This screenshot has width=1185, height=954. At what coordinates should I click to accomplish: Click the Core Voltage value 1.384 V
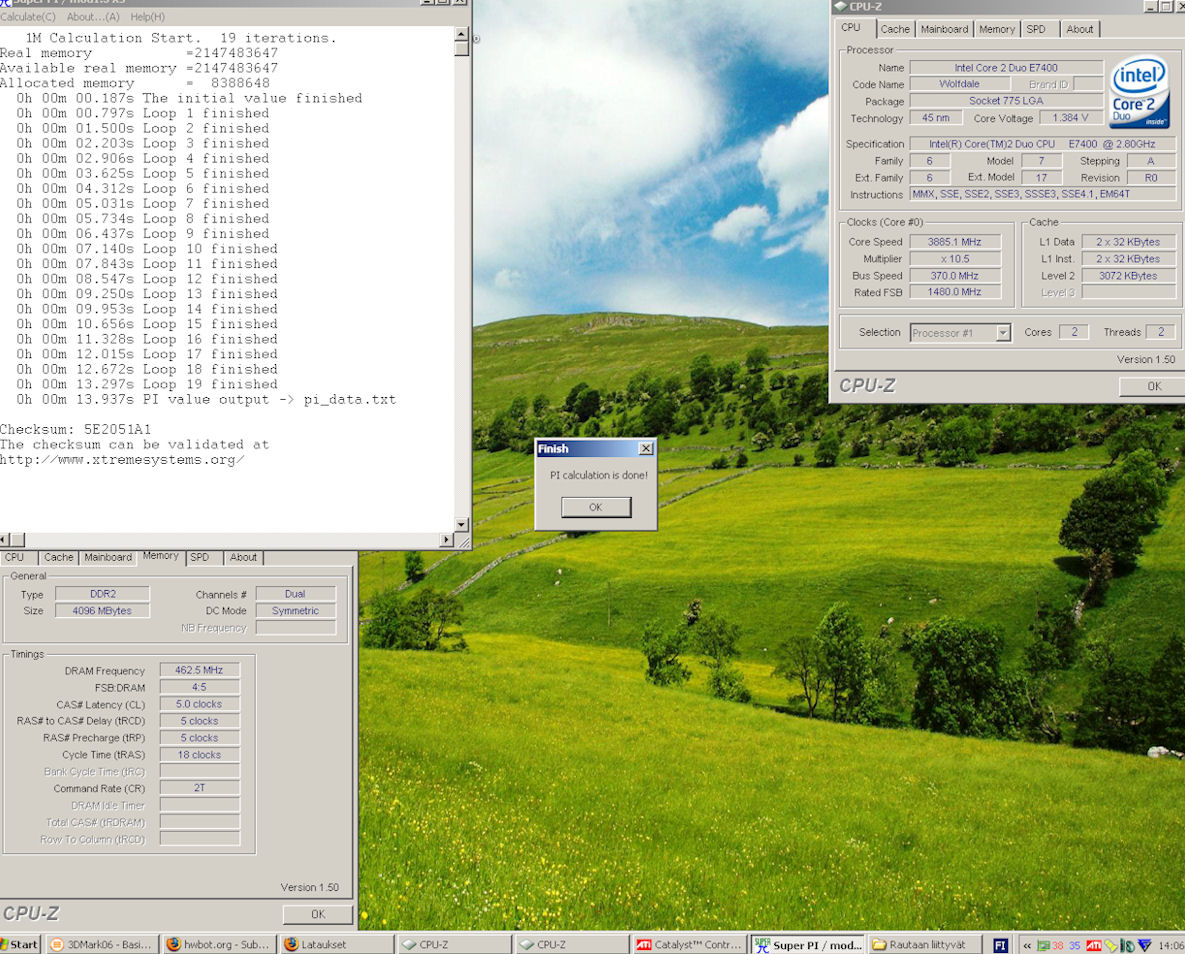[1070, 117]
